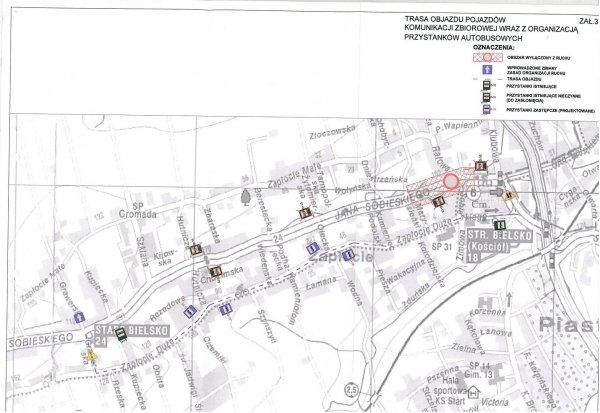Select the blue replacement stop near Czemika
Image resolution: width=600 pixels, height=413 pixels.
[x=226, y=308]
